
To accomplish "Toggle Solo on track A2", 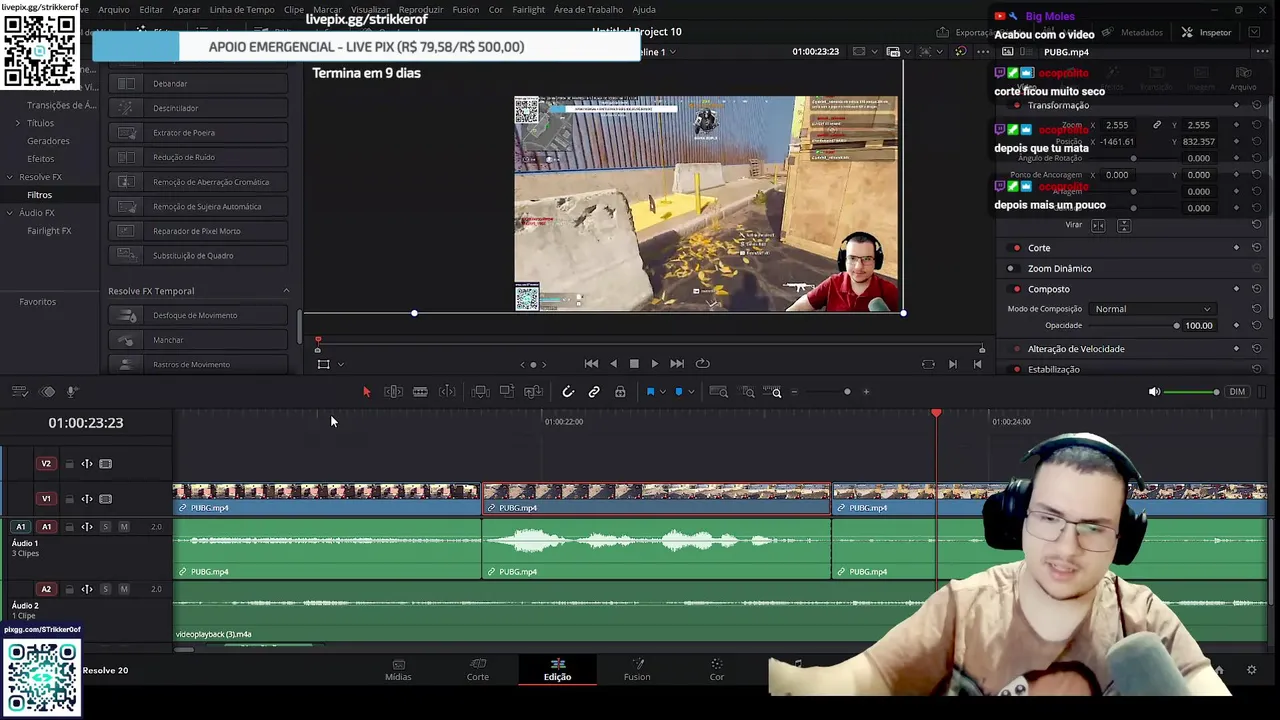I will (105, 589).
